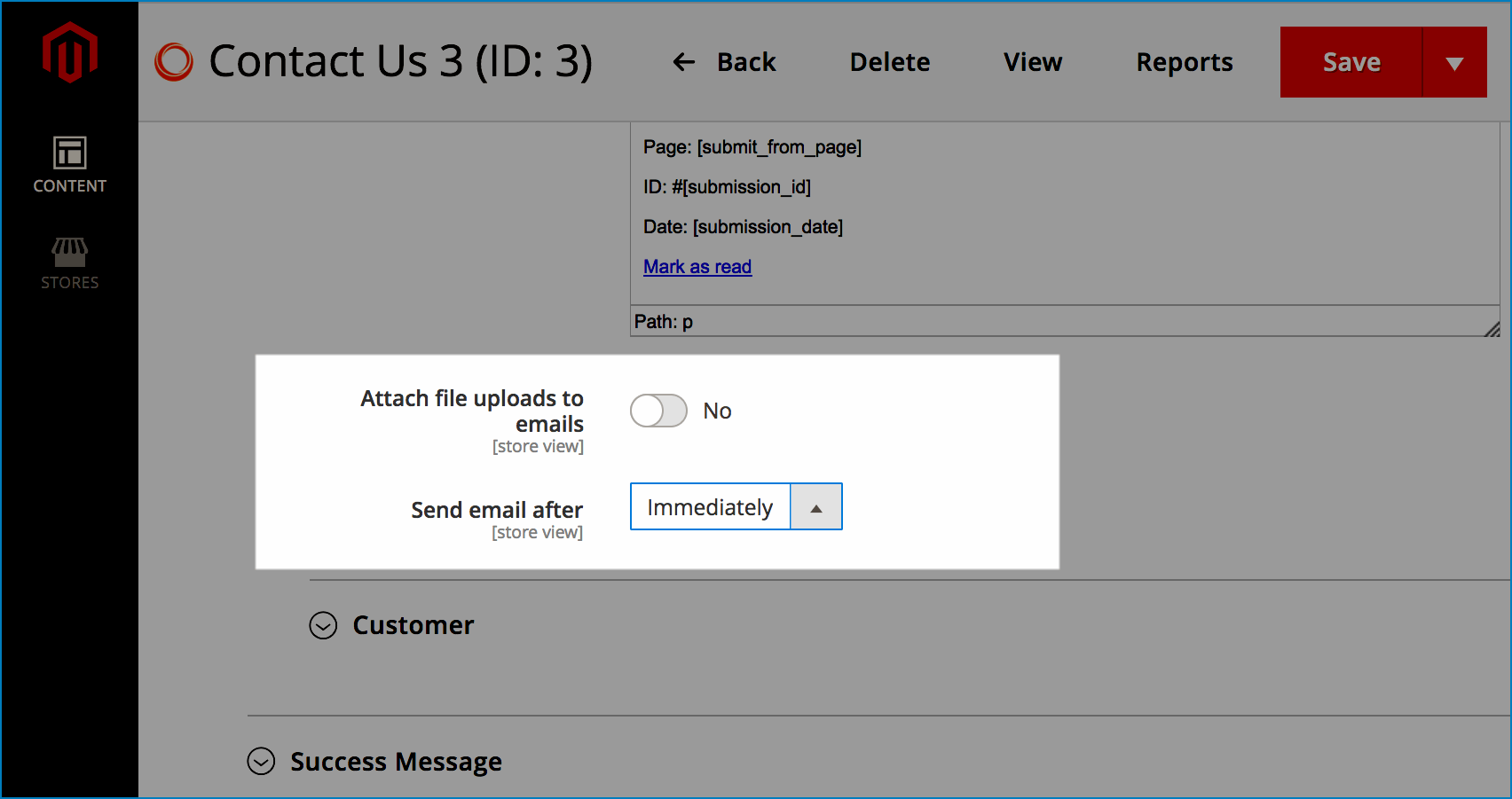The height and width of the screenshot is (799, 1512).
Task: Expand the Customer section
Action: 413,626
